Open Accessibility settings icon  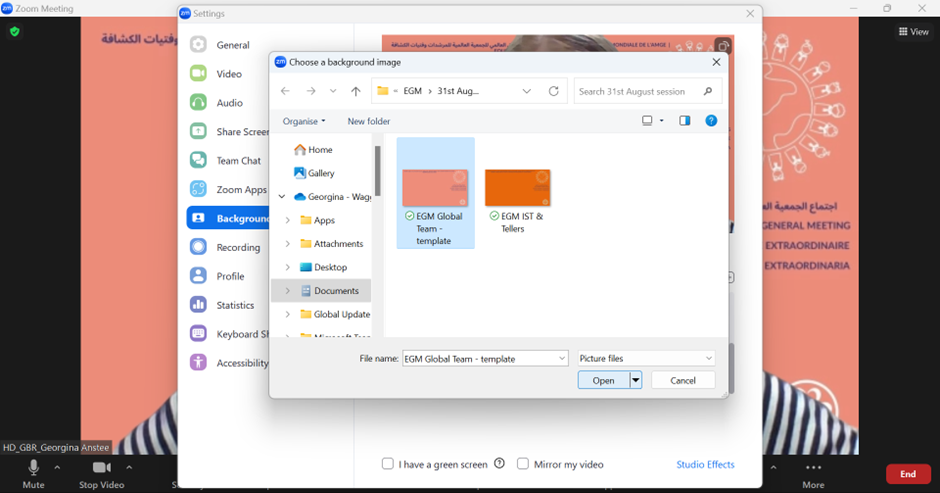(x=198, y=362)
